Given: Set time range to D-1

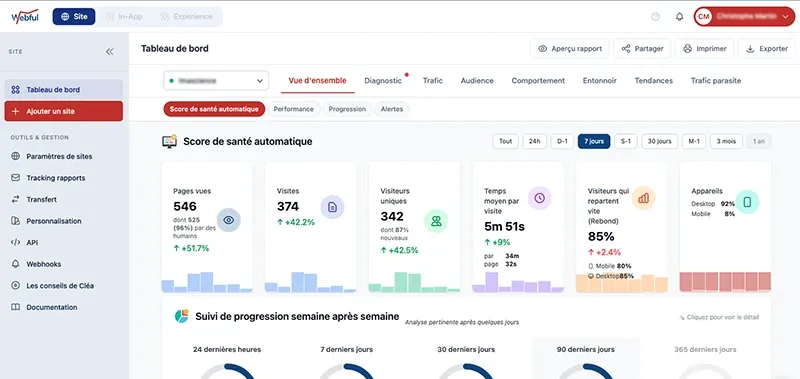Looking at the screenshot, I should [562, 141].
